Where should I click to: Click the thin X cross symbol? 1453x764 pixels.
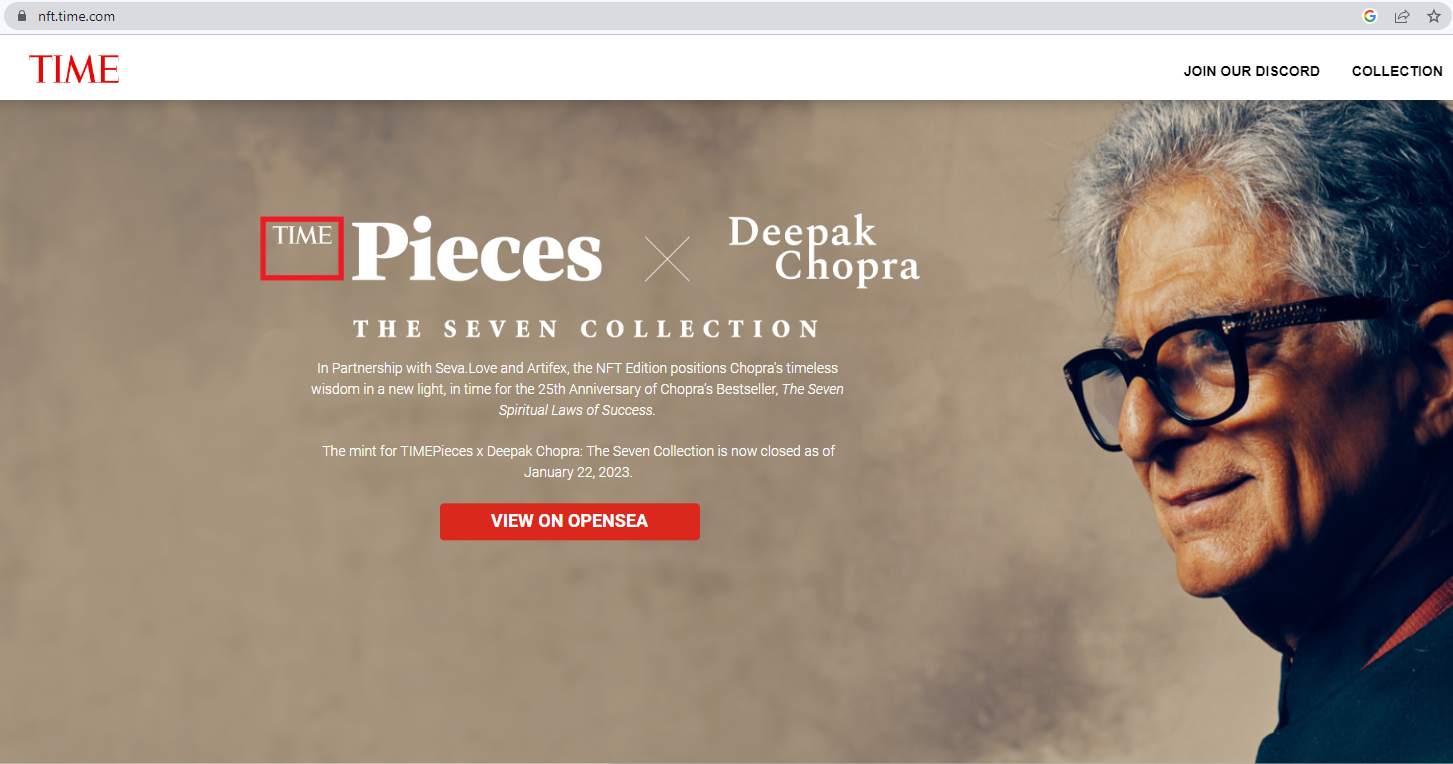(x=667, y=258)
